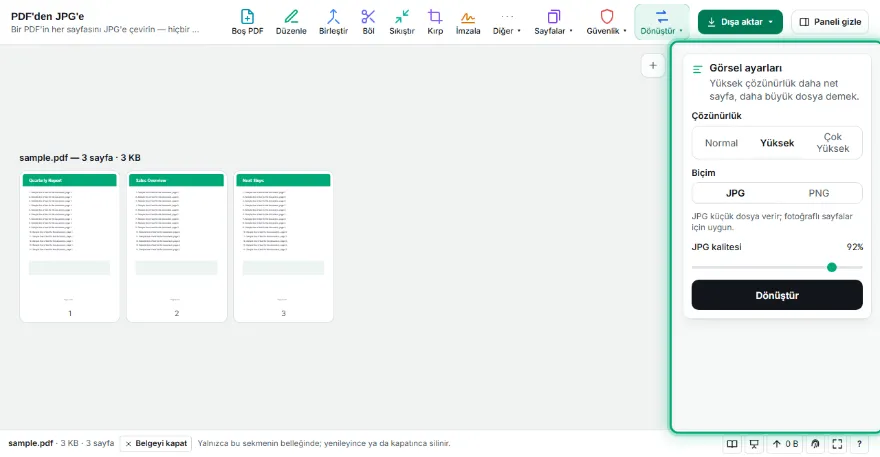Choose JPG format
The height and width of the screenshot is (457, 880).
[735, 193]
